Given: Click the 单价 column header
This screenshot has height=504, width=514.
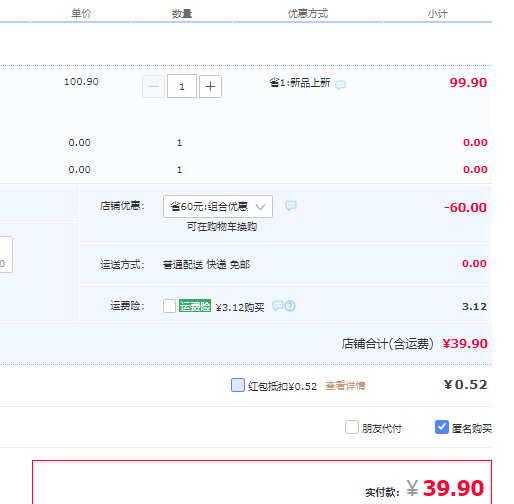Looking at the screenshot, I should click(x=81, y=14).
